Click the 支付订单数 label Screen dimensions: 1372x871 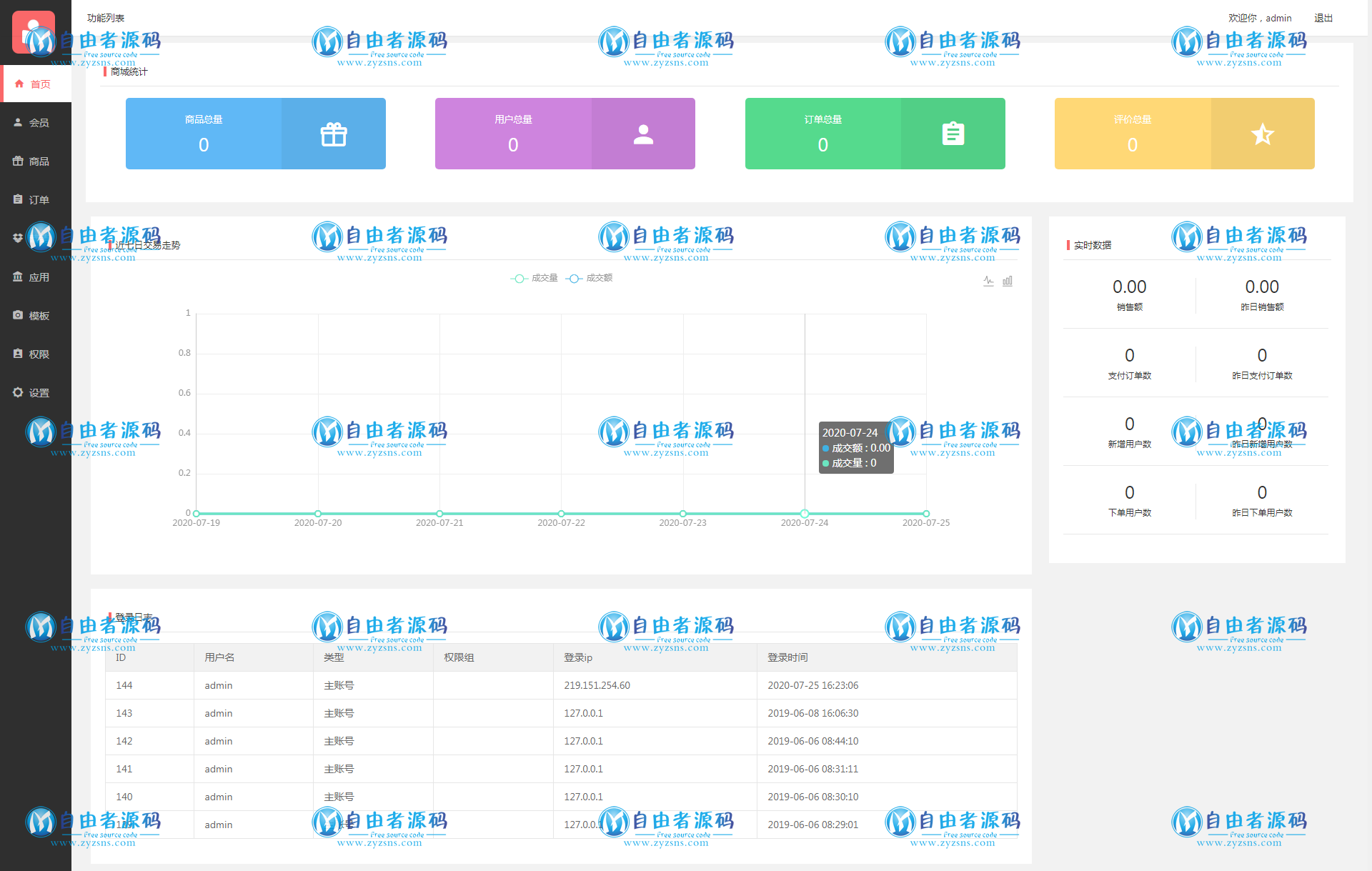(1129, 375)
